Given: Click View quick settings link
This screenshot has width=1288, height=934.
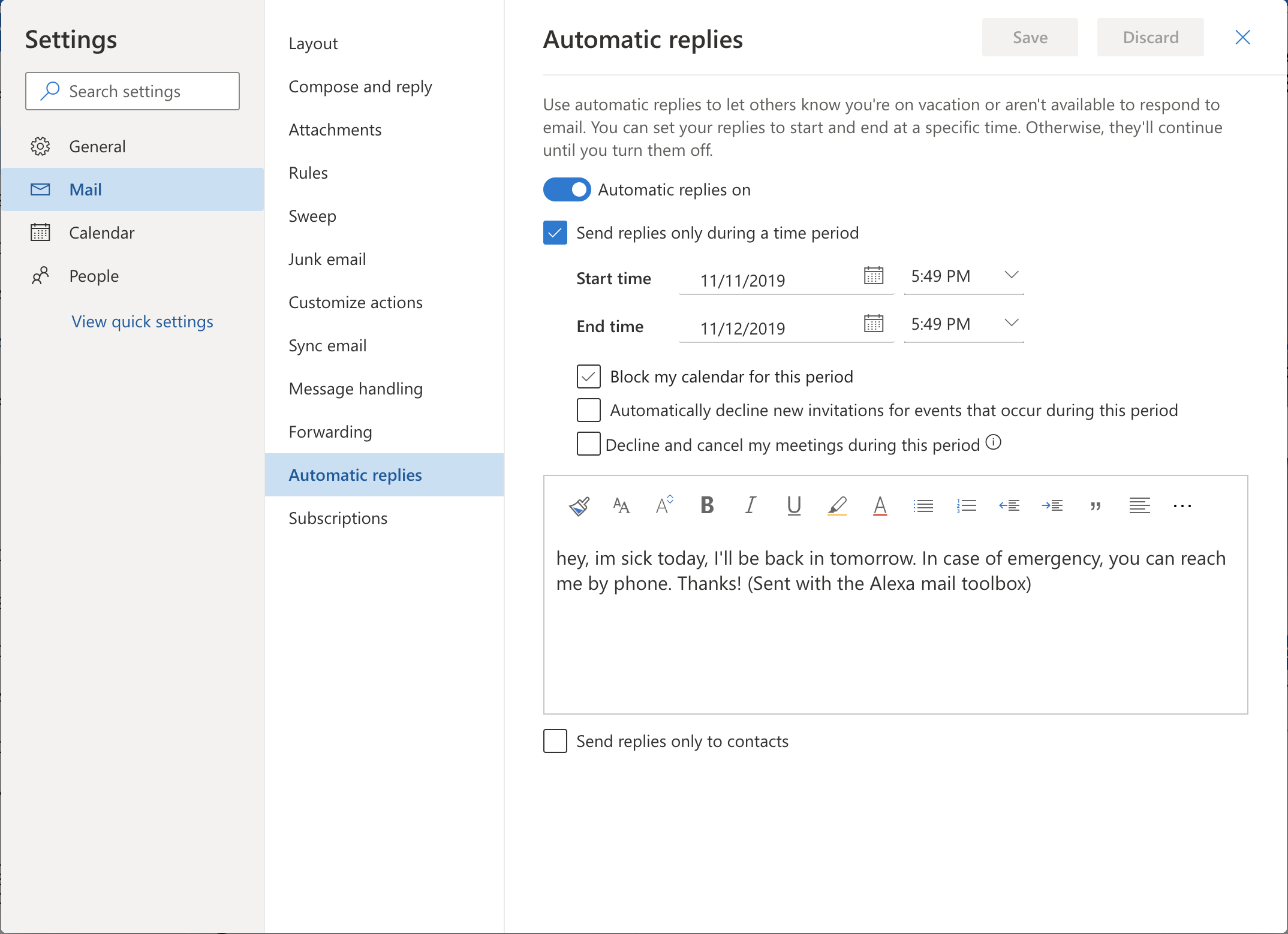Looking at the screenshot, I should 142,321.
